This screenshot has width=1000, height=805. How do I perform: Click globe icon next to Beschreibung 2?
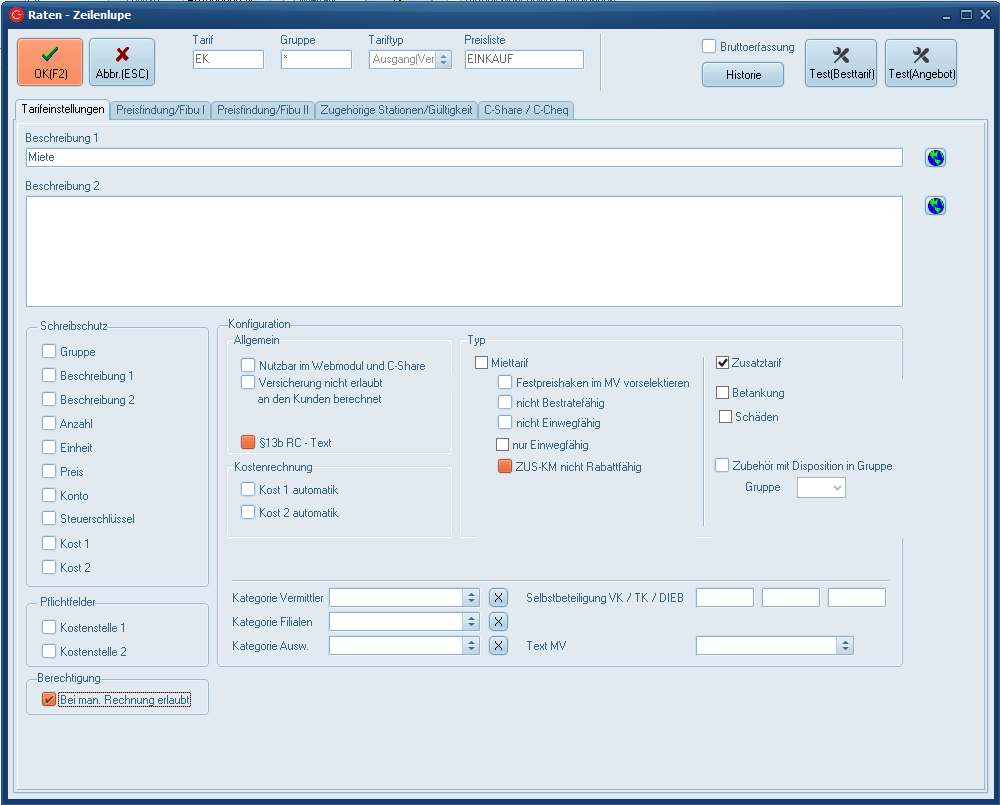[935, 206]
